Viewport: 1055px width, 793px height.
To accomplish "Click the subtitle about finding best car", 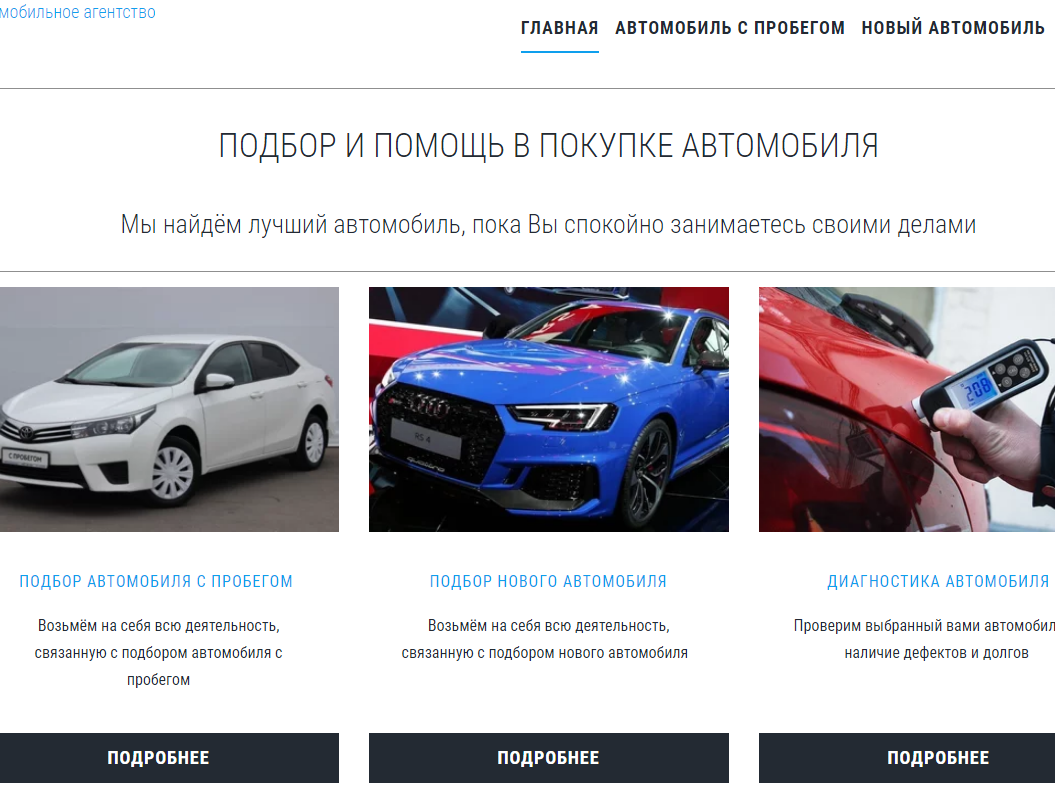I will point(548,225).
